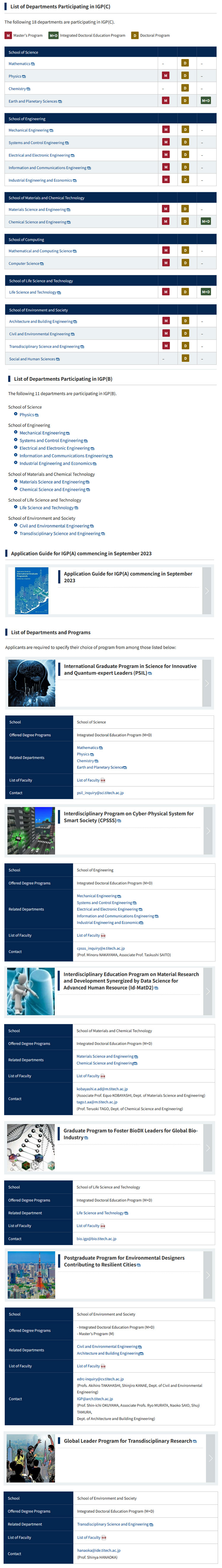Image resolution: width=222 pixels, height=1568 pixels.
Task: Open PDF icon beside Id-MatD2 List of Faculty
Action: [x=102, y=1076]
